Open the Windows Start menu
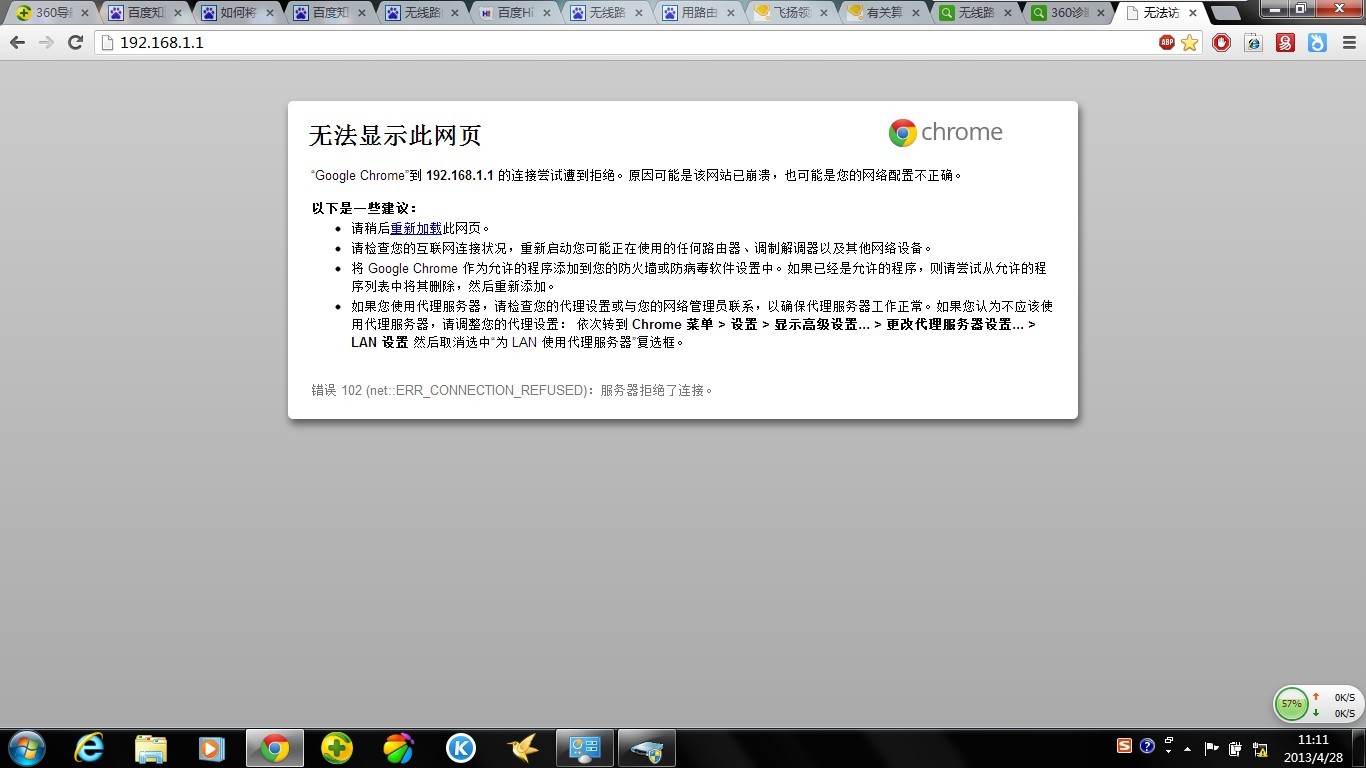 click(x=25, y=748)
